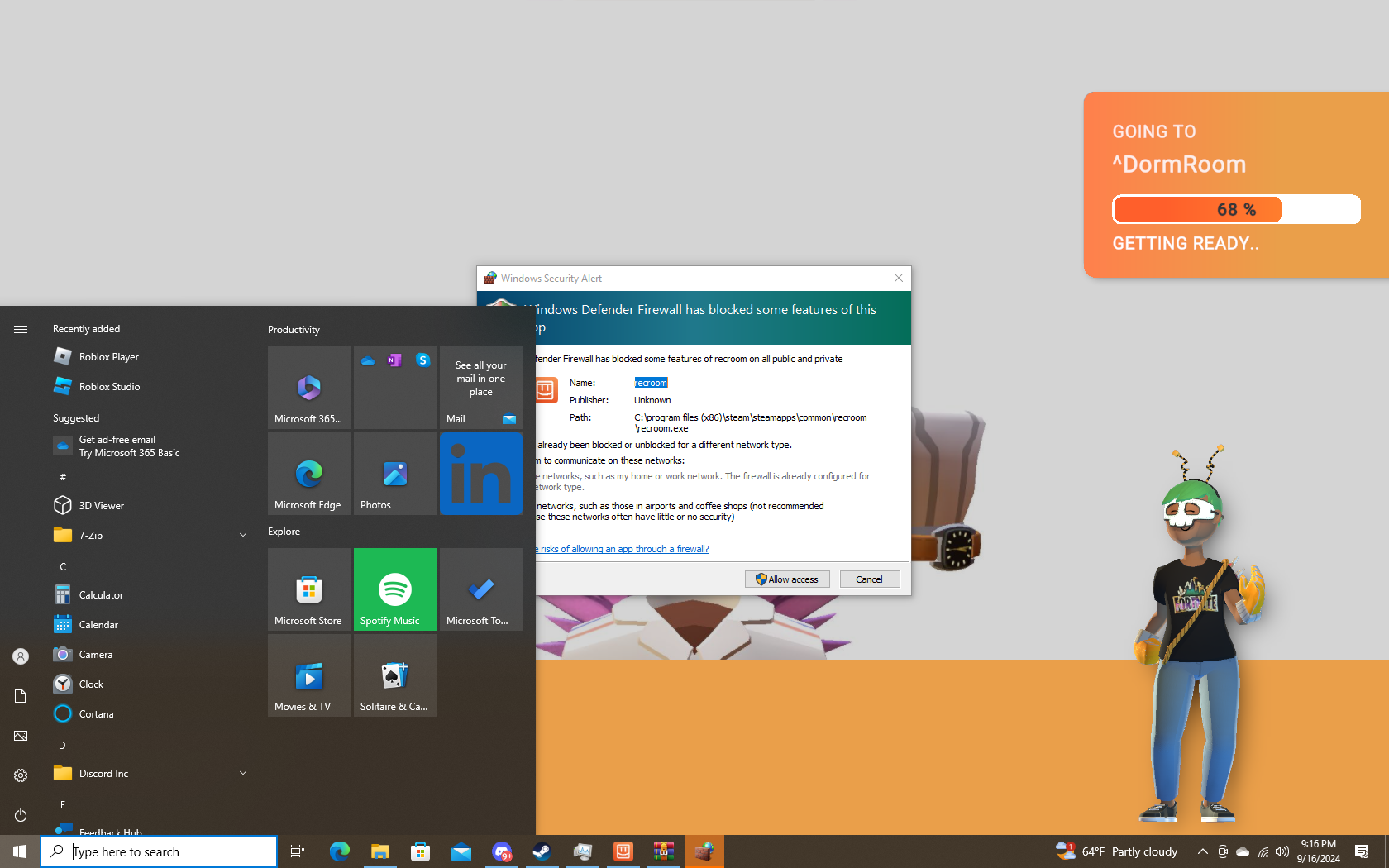Click the Start button
This screenshot has width=1389, height=868.
20,851
